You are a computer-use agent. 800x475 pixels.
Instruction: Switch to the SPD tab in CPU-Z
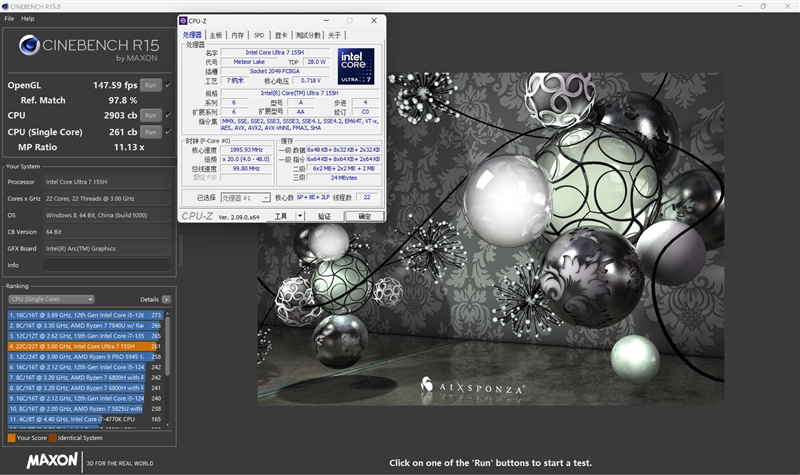(259, 35)
